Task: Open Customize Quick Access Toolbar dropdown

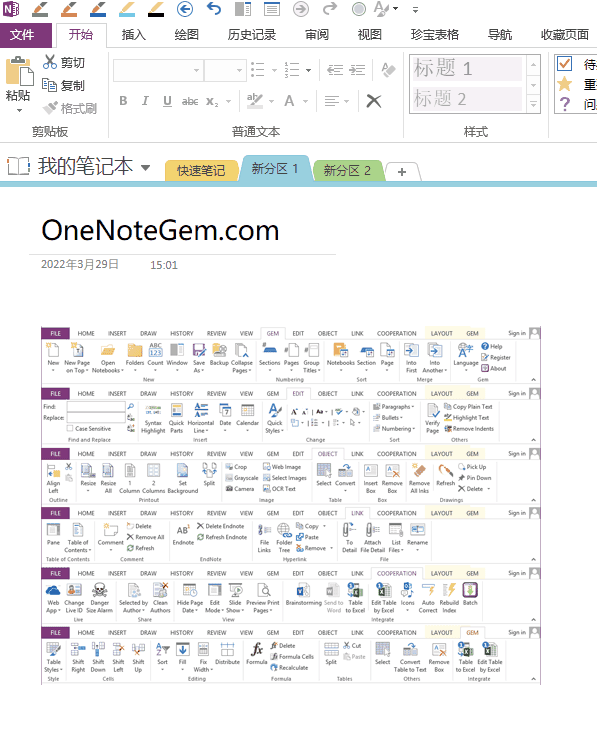Action: 415,9
